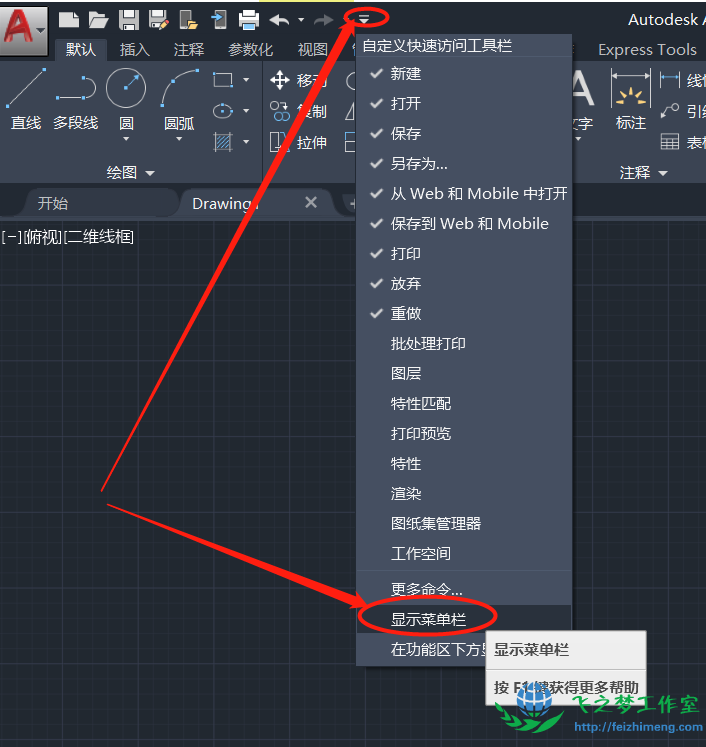The width and height of the screenshot is (706, 747).
Task: Switch to the 插入 ribbon tab
Action: coord(135,49)
